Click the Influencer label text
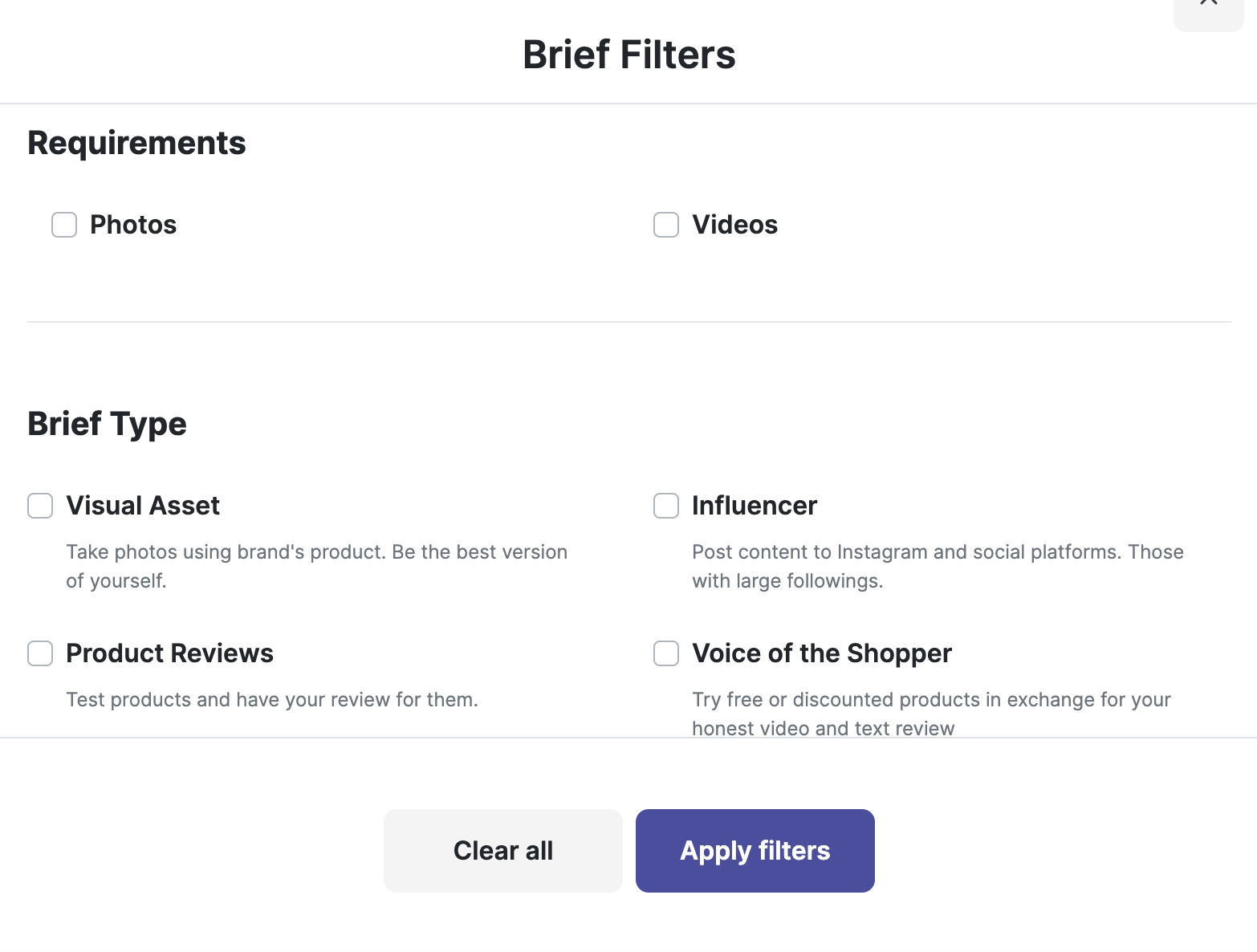Viewport: 1257px width, 952px height. [755, 506]
